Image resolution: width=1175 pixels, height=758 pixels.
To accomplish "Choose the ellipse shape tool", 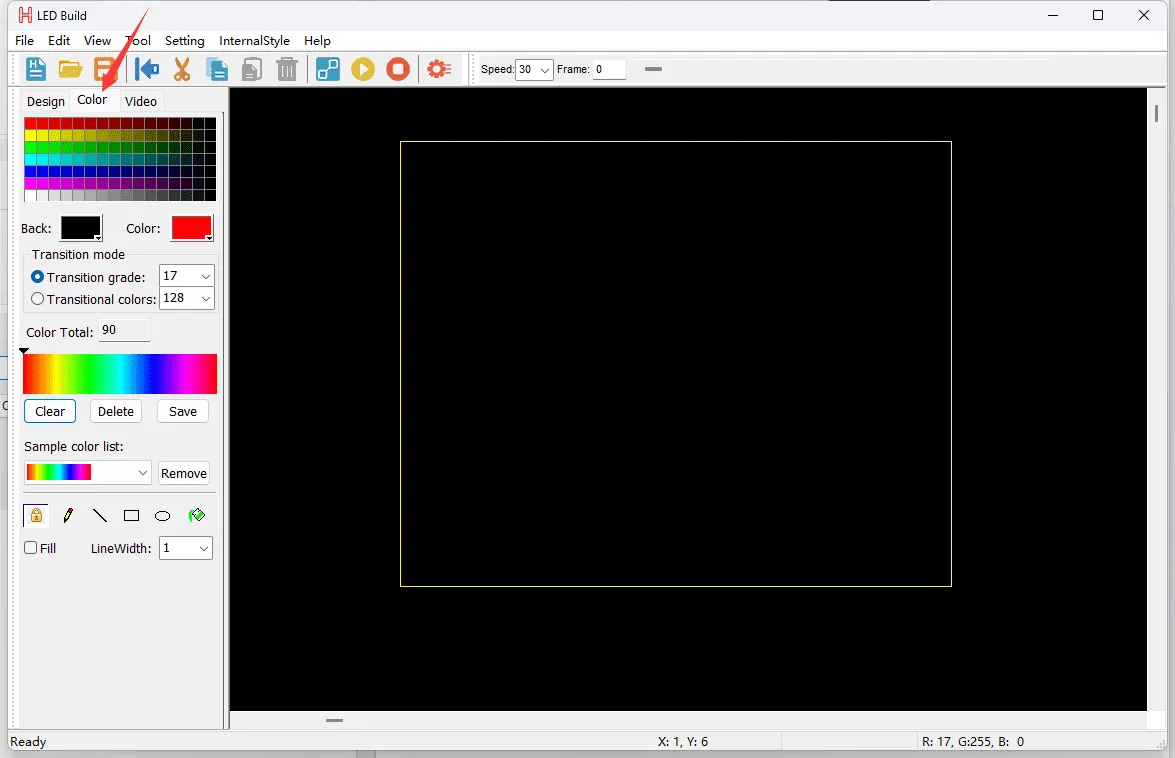I will point(162,516).
